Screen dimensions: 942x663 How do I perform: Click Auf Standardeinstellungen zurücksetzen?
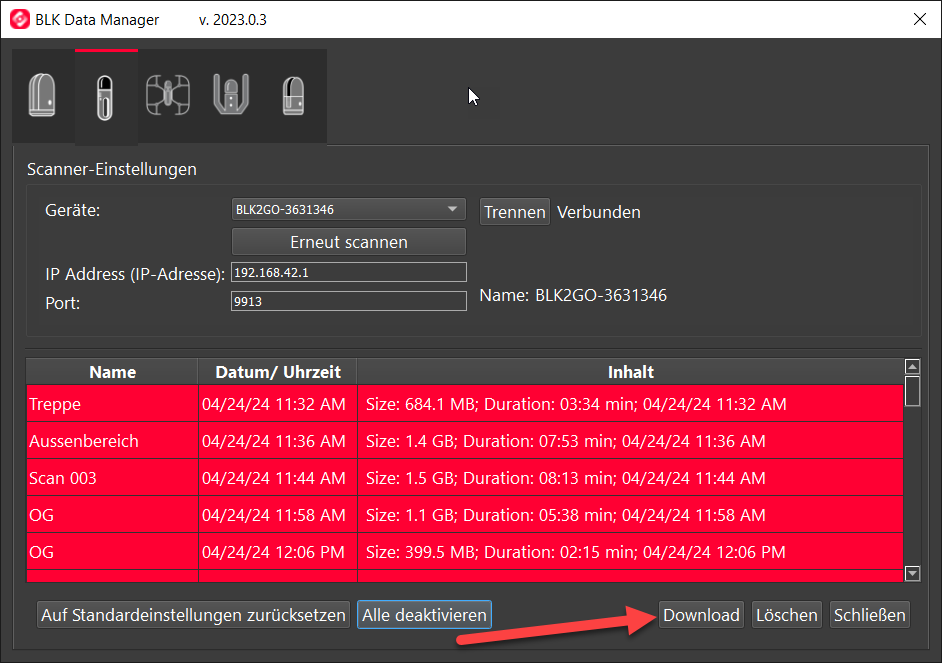[193, 615]
